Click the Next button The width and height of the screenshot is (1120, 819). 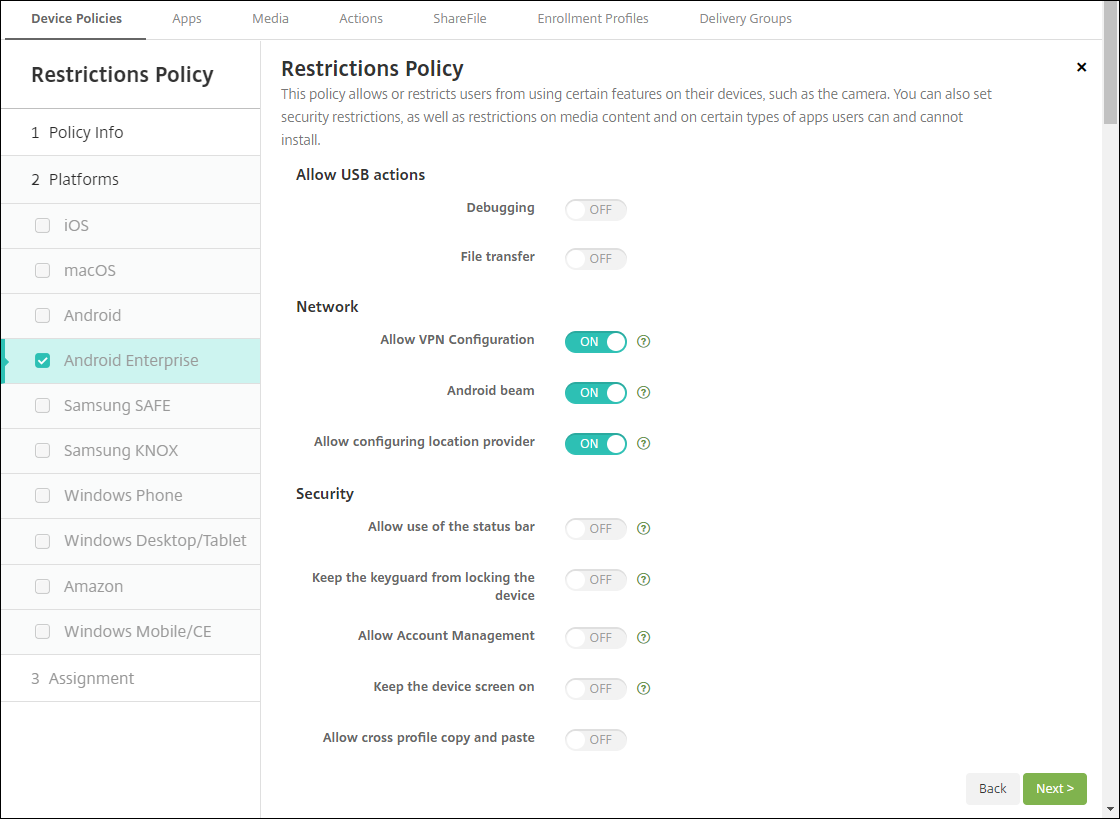1054,788
